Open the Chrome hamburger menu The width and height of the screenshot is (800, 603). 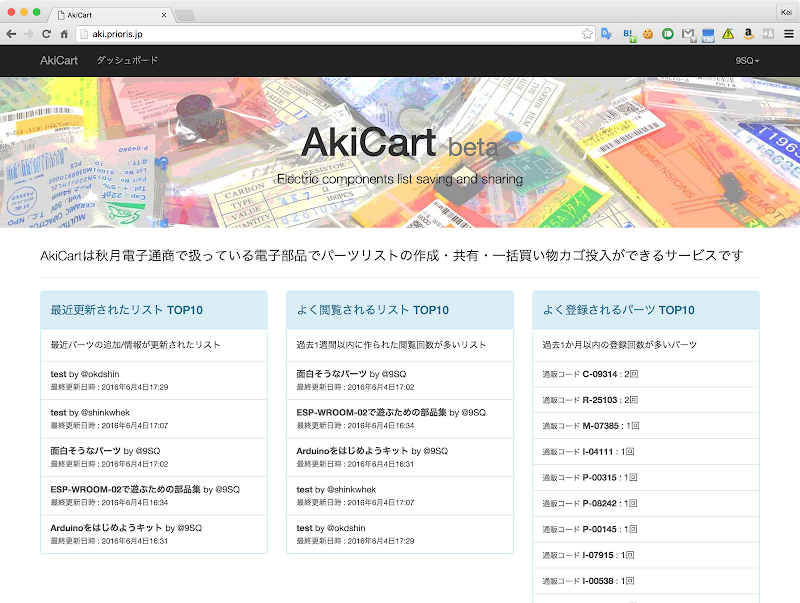tap(789, 34)
